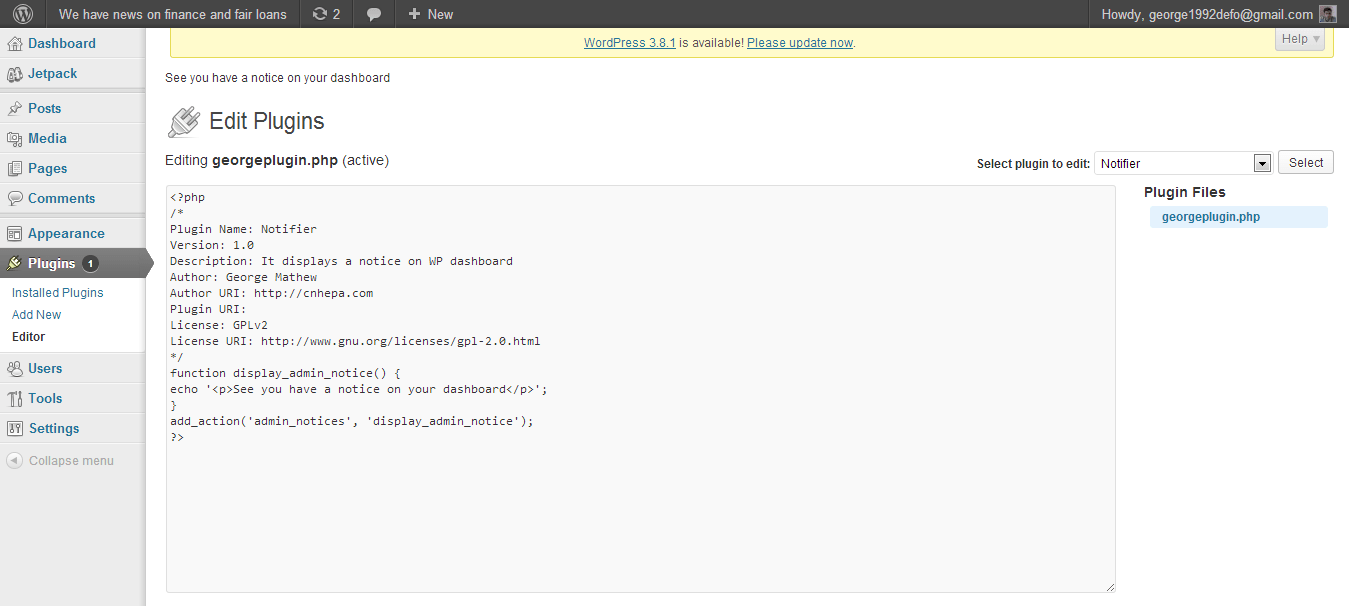Image resolution: width=1349 pixels, height=606 pixels.
Task: Open Media via the camera icon
Action: pos(15,138)
